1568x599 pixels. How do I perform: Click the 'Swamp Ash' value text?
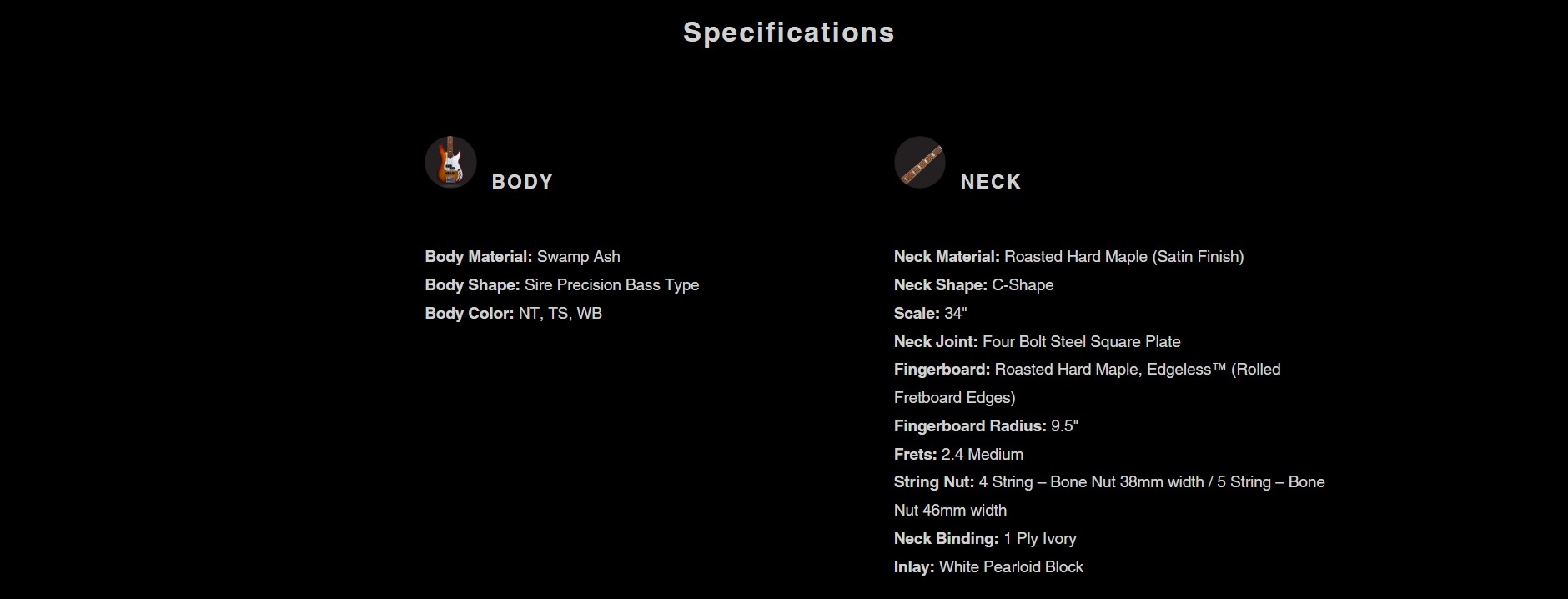click(579, 257)
